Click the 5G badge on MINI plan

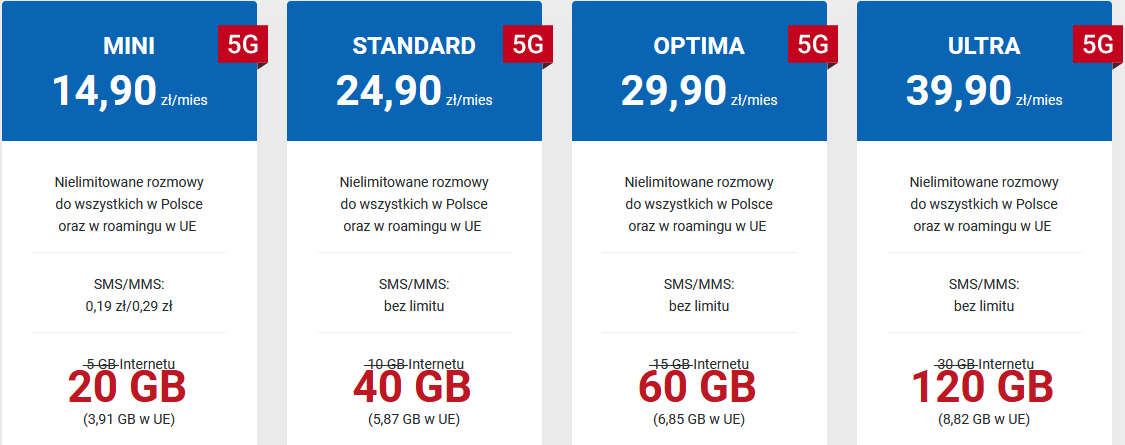243,45
